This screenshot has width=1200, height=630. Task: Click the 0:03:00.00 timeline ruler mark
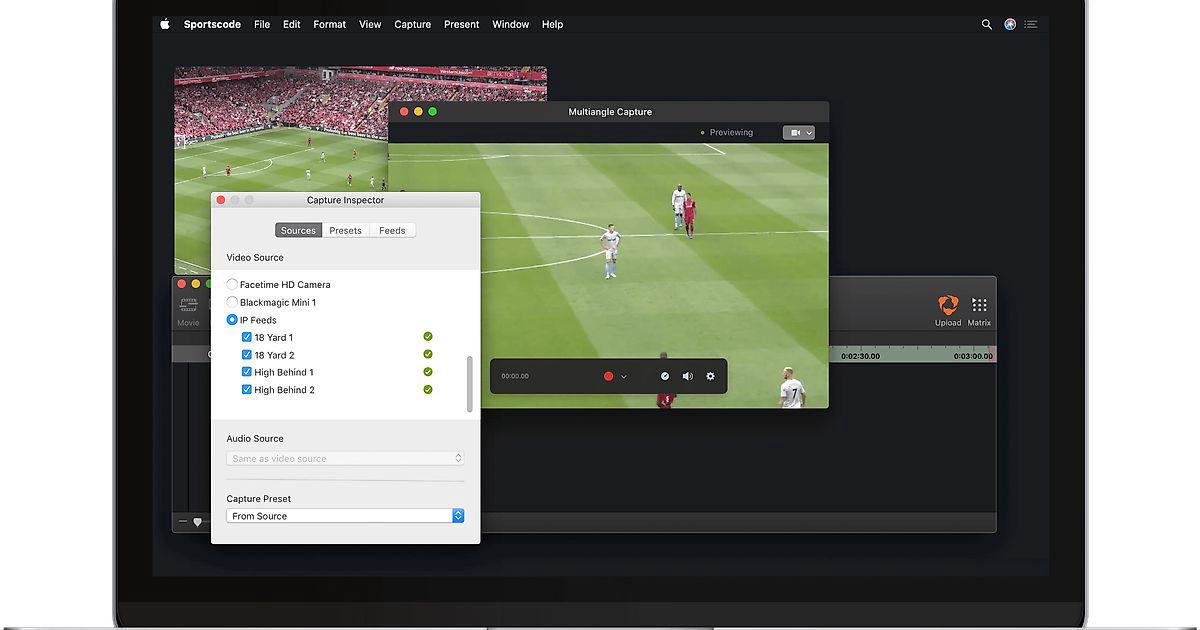click(x=973, y=355)
